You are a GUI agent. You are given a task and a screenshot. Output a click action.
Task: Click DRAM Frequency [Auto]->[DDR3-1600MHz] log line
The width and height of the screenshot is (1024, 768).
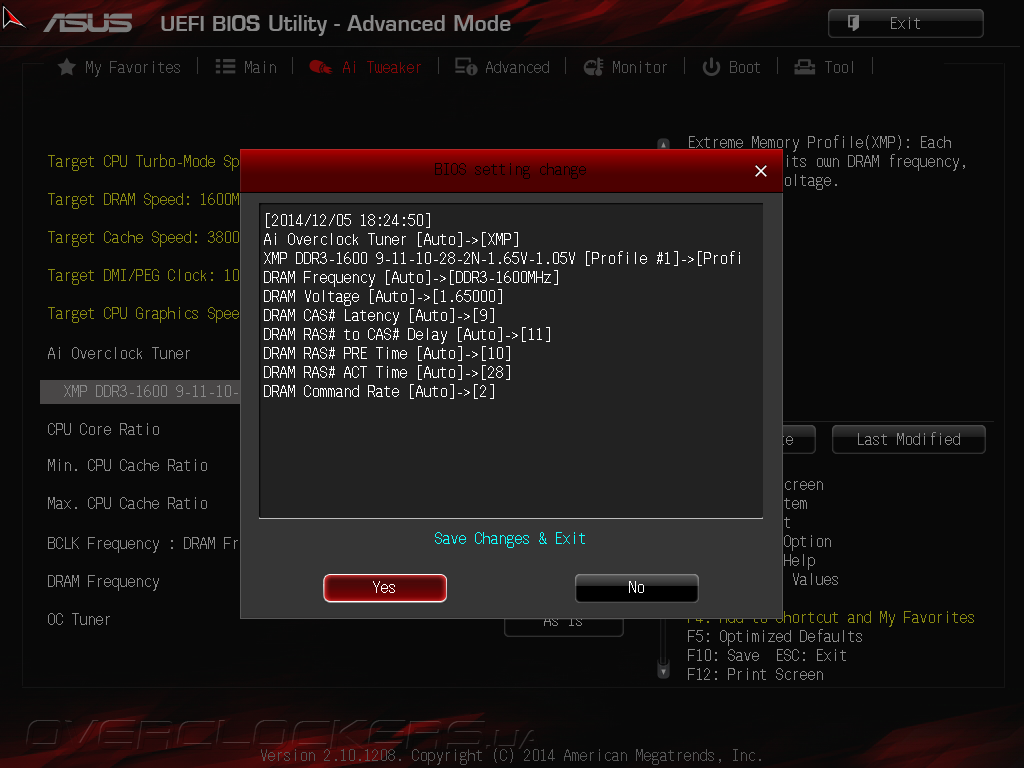point(411,278)
